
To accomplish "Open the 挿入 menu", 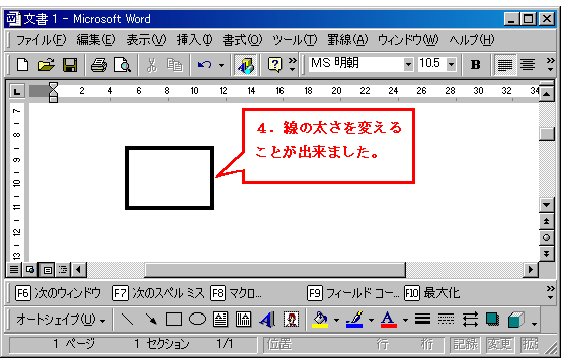I will [194, 40].
